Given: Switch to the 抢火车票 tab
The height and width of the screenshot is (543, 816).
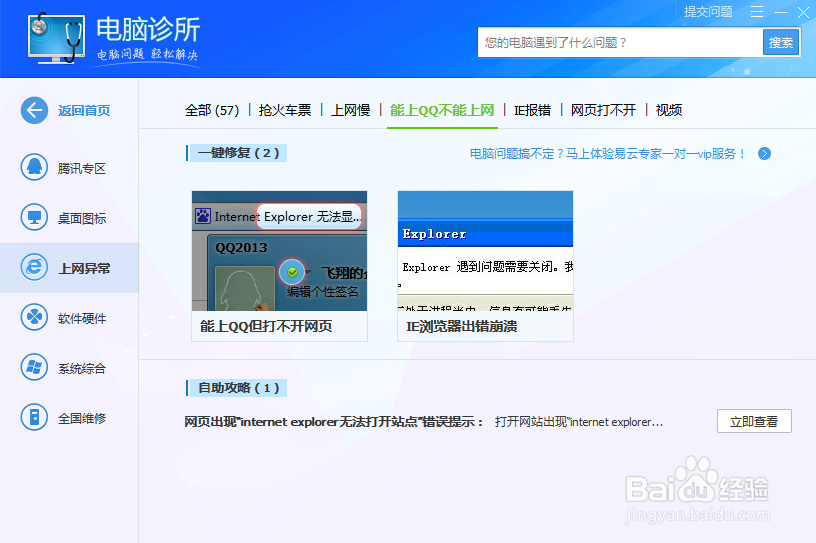Looking at the screenshot, I should [x=285, y=110].
